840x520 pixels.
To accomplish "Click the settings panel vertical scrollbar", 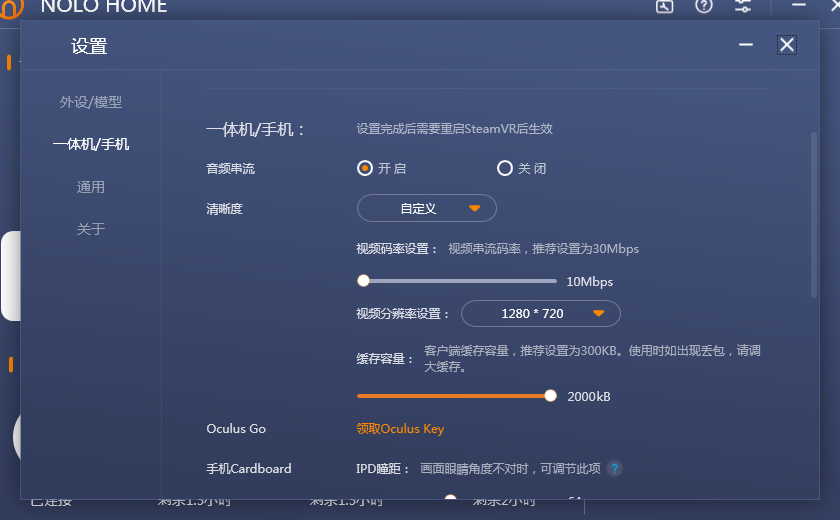I will pos(814,215).
